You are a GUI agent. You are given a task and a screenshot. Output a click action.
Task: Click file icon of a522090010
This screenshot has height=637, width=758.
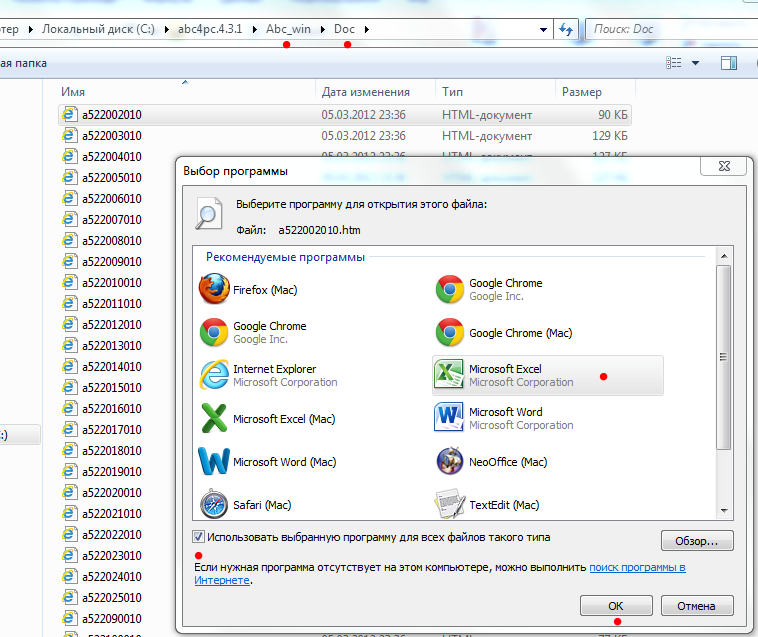point(69,618)
